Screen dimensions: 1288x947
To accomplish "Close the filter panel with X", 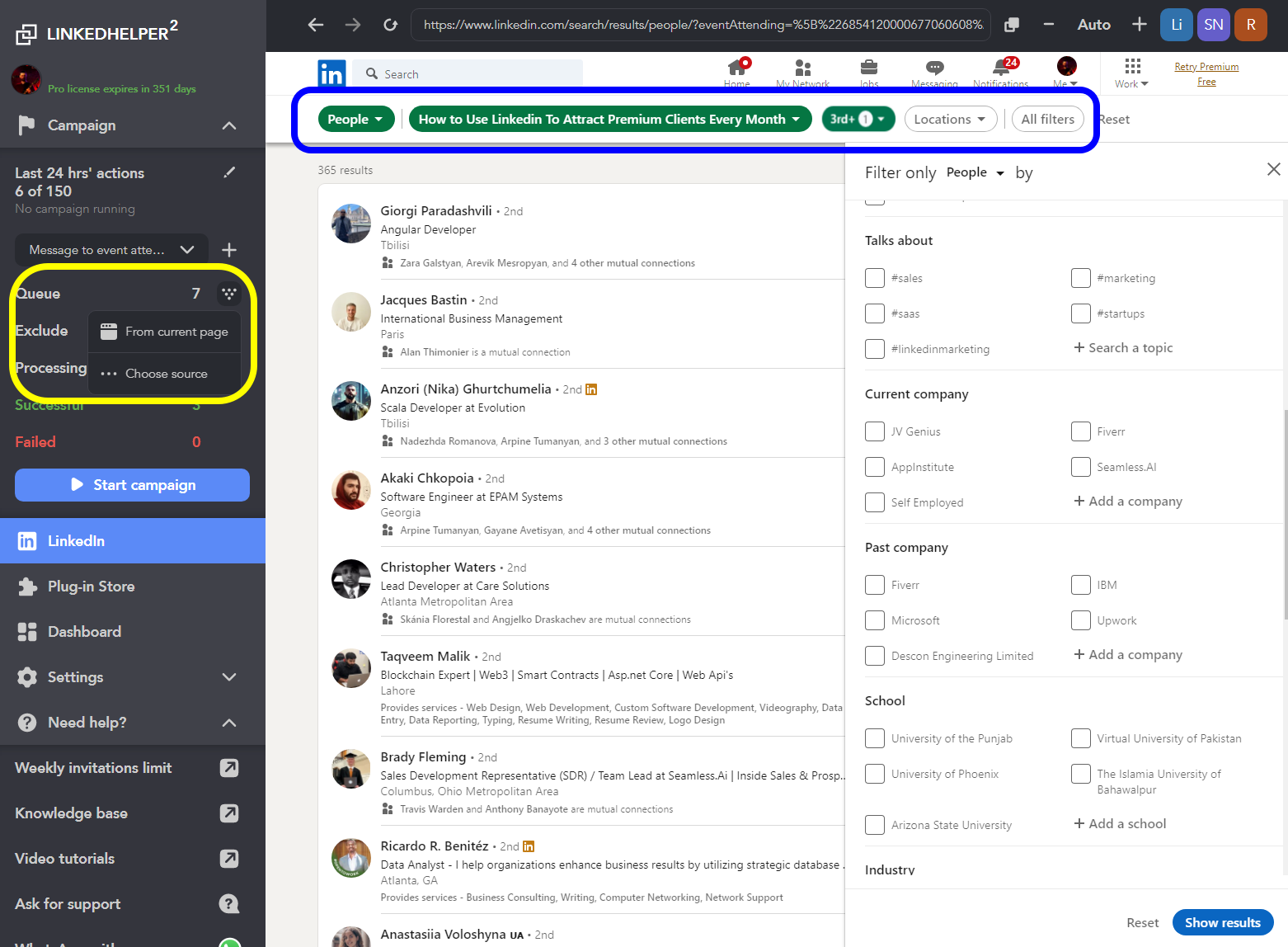I will tap(1273, 169).
